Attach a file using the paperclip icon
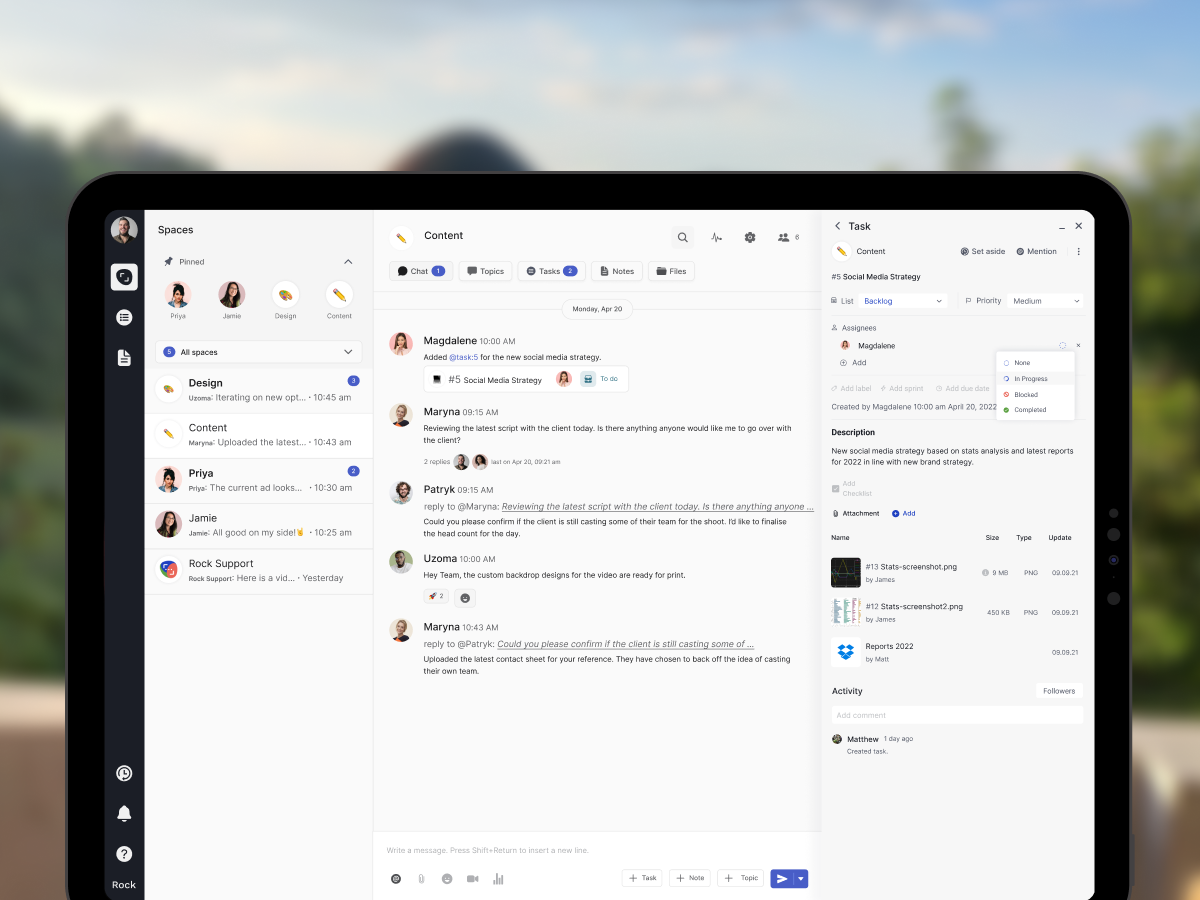 pos(421,878)
